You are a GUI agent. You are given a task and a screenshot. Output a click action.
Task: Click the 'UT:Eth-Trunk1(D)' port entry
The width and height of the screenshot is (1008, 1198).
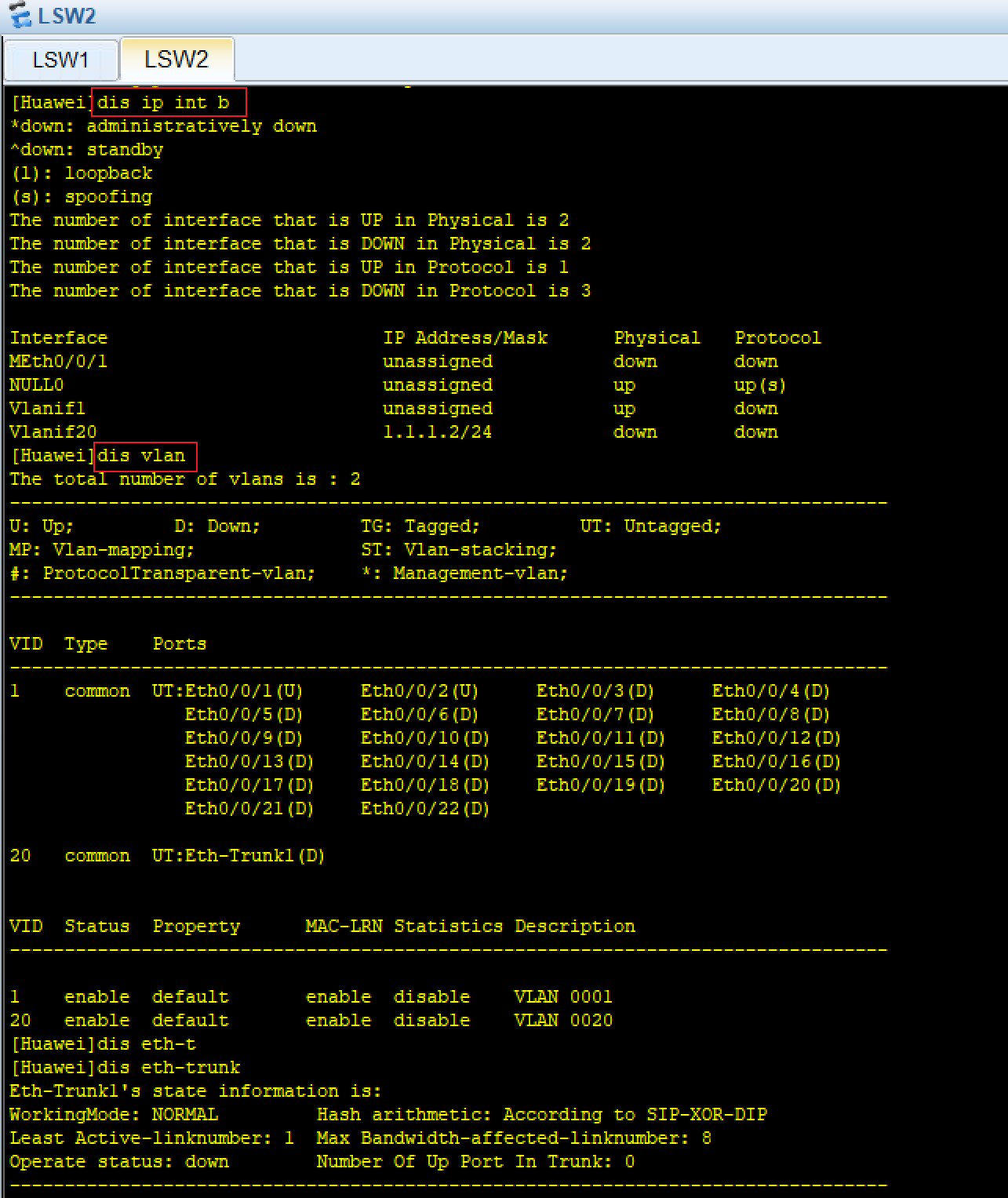tap(238, 856)
